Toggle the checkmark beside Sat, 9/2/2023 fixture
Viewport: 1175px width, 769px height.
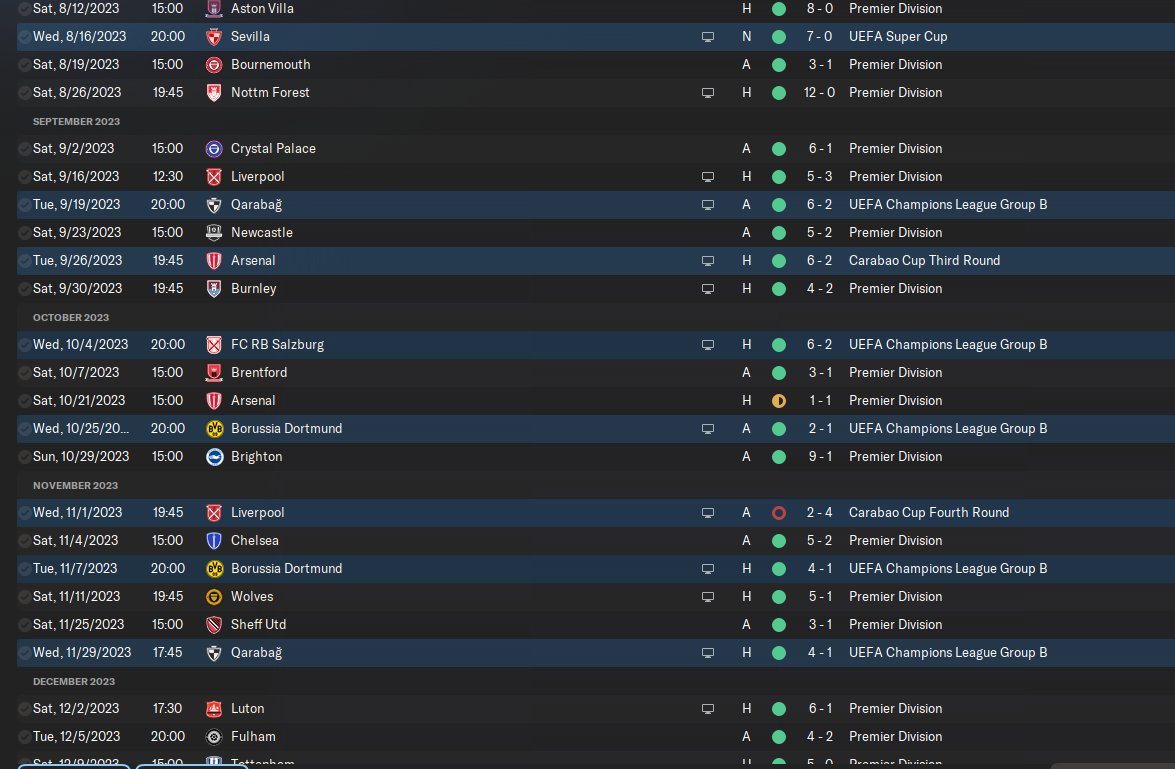(x=25, y=148)
